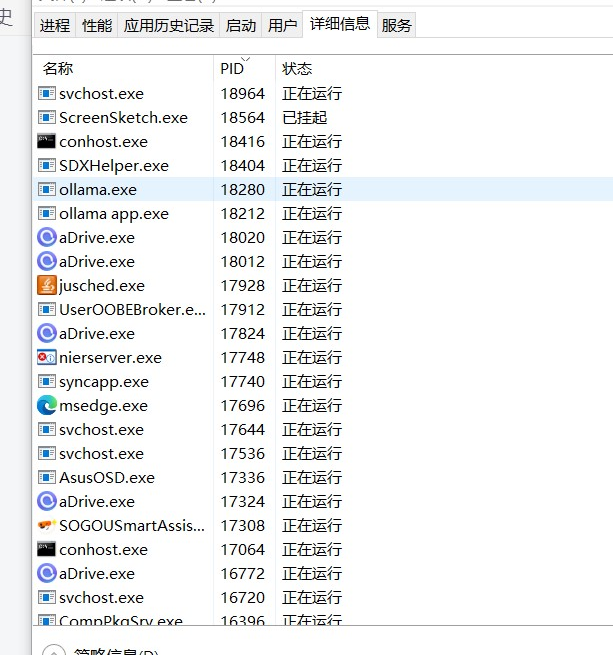Open the 服务 tab
The height and width of the screenshot is (655, 613).
coord(396,25)
